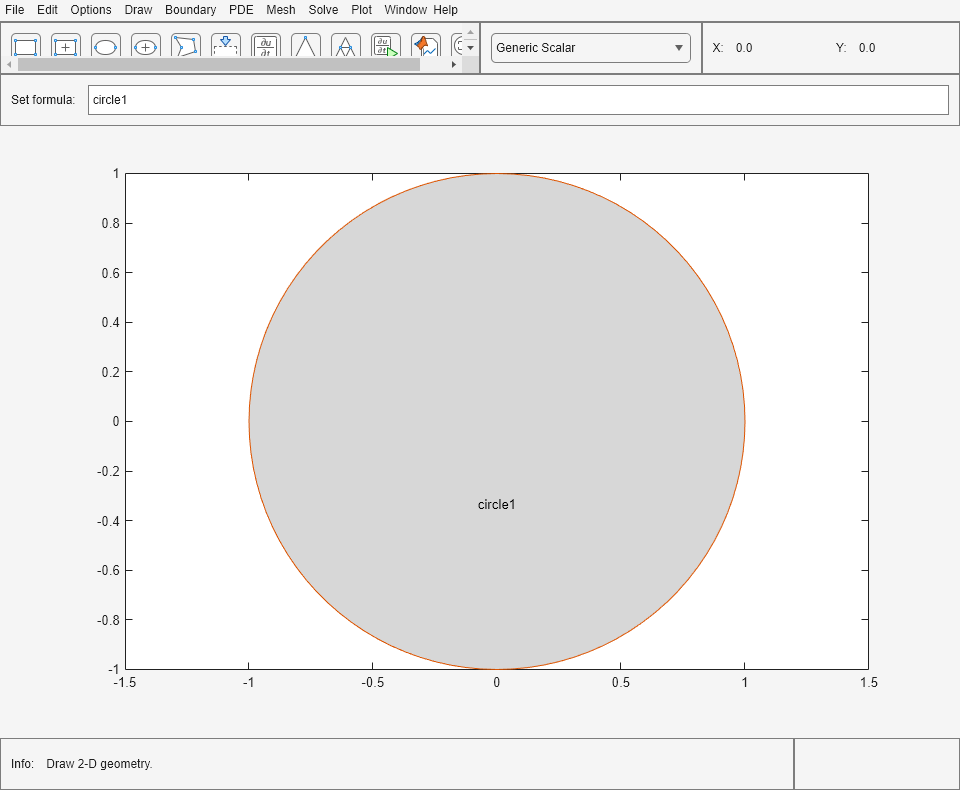Select the Draw rectangle tool
Screen dimensions: 960x790
26,46
